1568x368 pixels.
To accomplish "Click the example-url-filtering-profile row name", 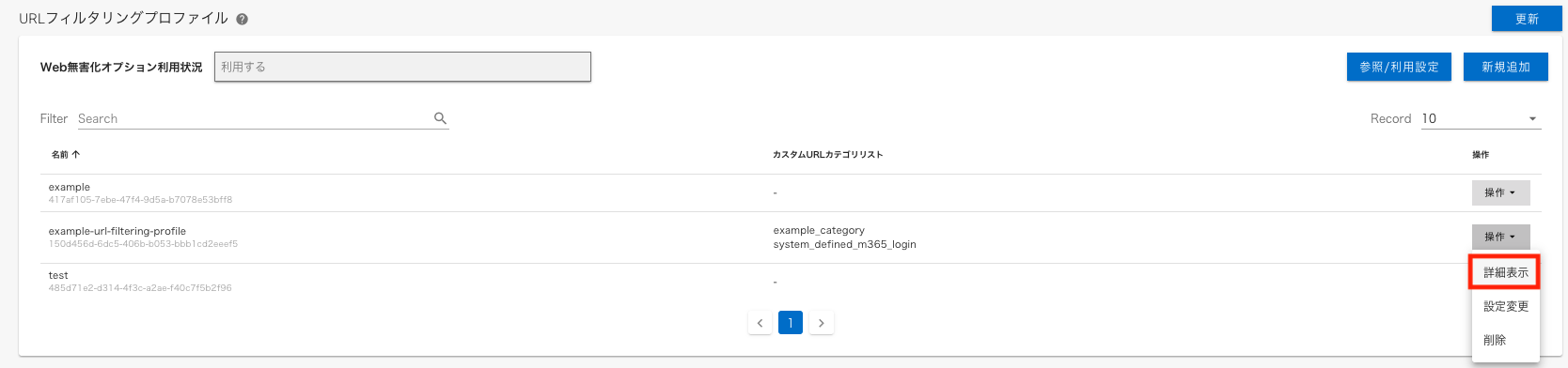I will click(x=118, y=231).
